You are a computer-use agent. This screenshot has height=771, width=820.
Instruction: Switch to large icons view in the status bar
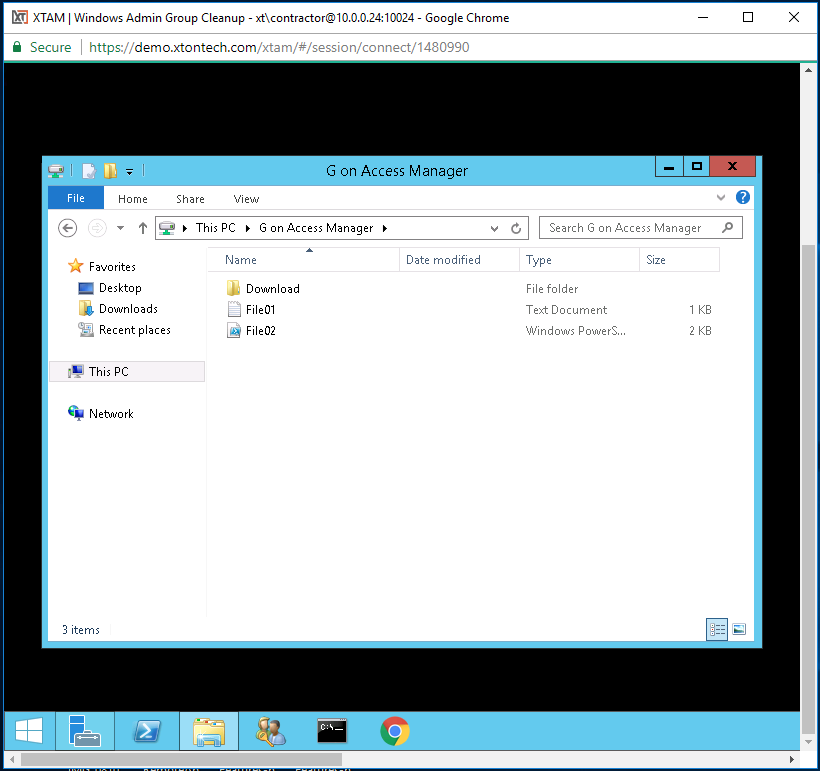[x=739, y=629]
